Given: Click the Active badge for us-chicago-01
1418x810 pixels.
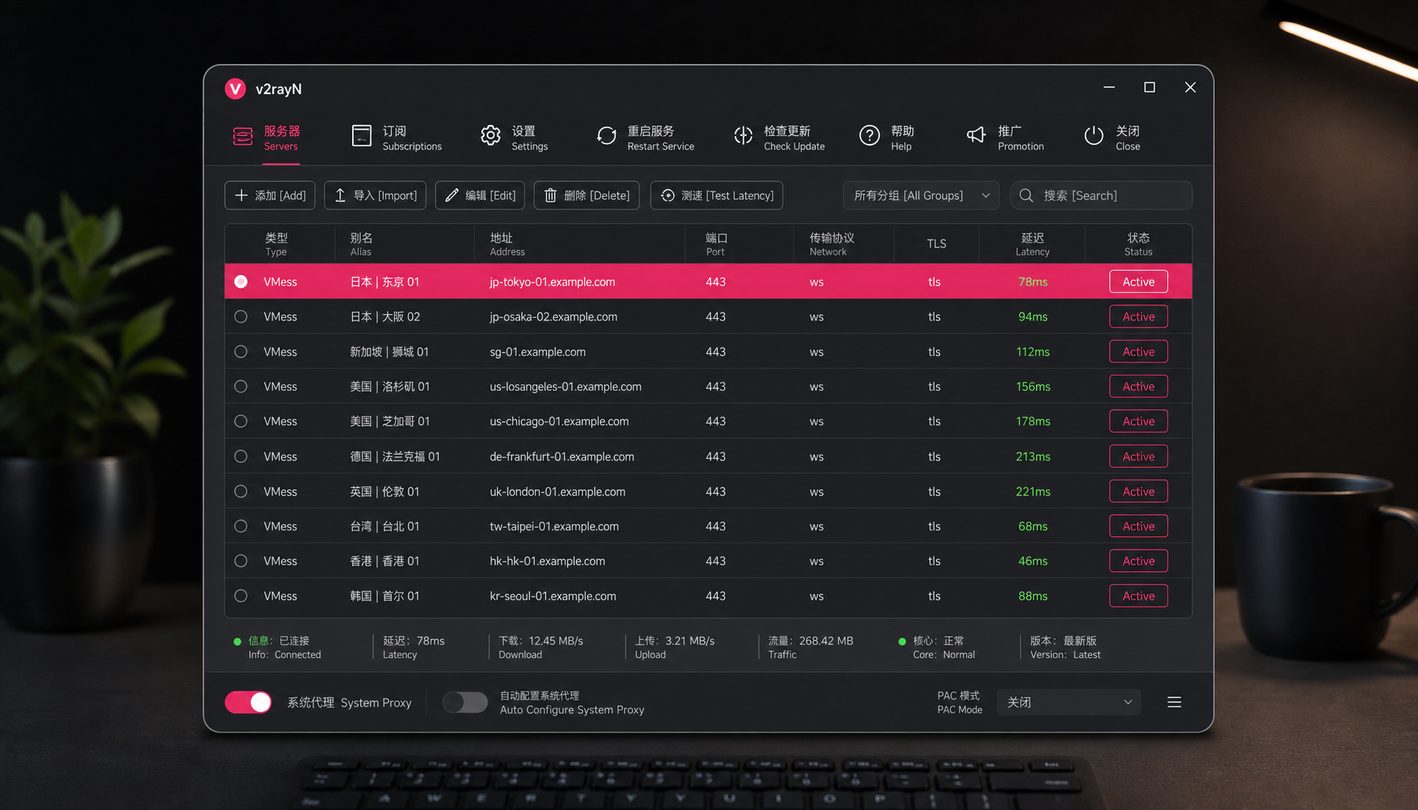Looking at the screenshot, I should [1138, 421].
